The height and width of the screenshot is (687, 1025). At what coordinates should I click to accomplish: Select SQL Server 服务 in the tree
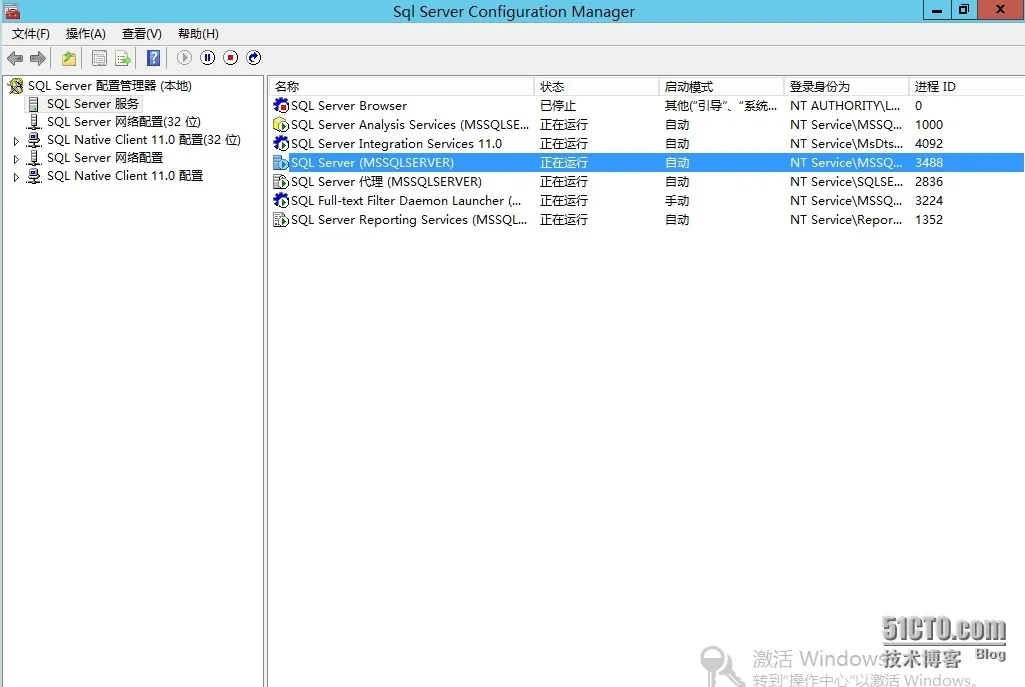pyautogui.click(x=93, y=104)
